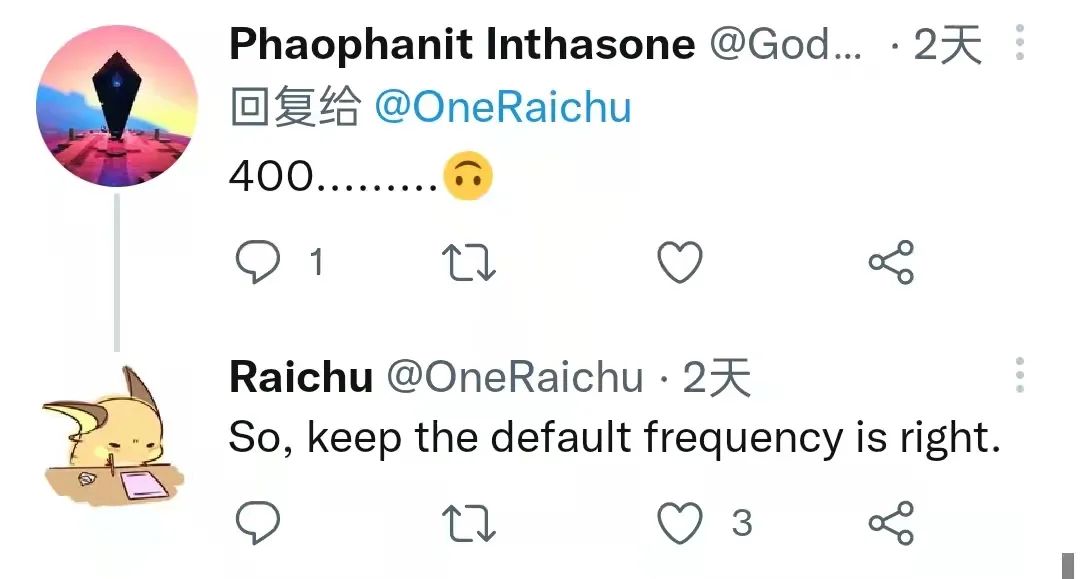The image size is (1080, 579).
Task: Follow the blue @OneRaichu mention link
Action: [x=503, y=107]
